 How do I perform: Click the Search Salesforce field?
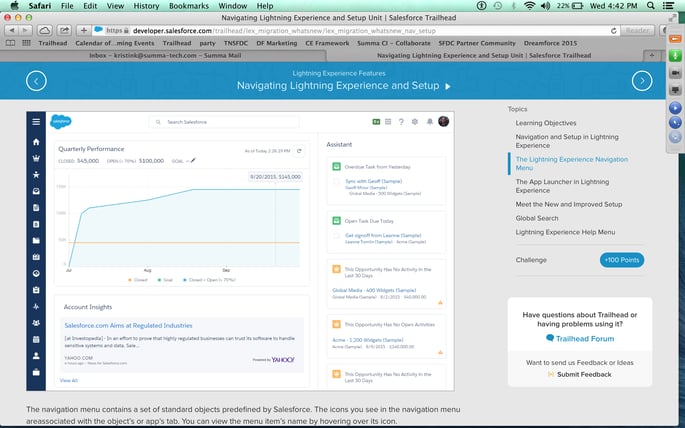tap(224, 122)
